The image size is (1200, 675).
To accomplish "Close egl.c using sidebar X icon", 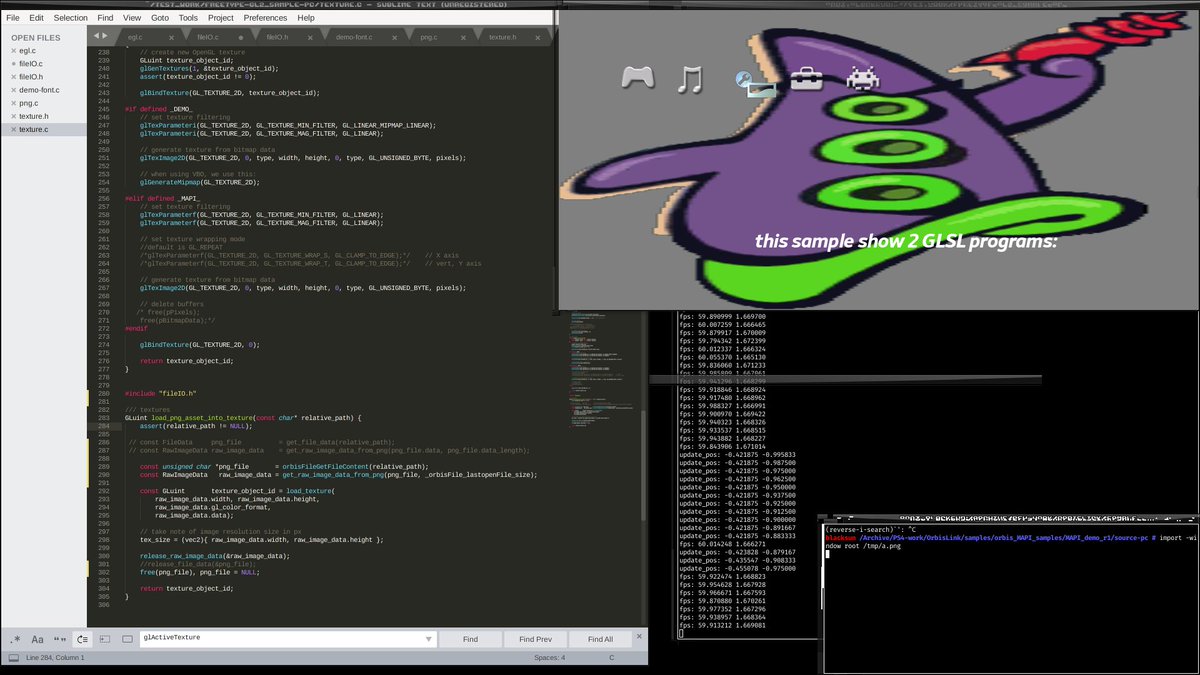I will [x=13, y=50].
